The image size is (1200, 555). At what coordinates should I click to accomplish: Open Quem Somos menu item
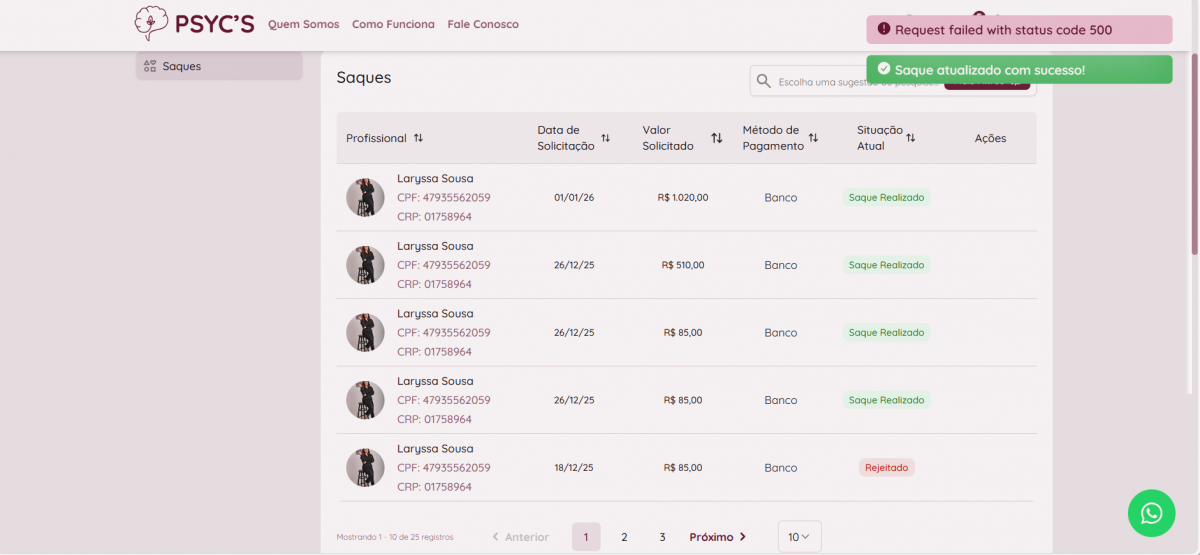point(304,24)
